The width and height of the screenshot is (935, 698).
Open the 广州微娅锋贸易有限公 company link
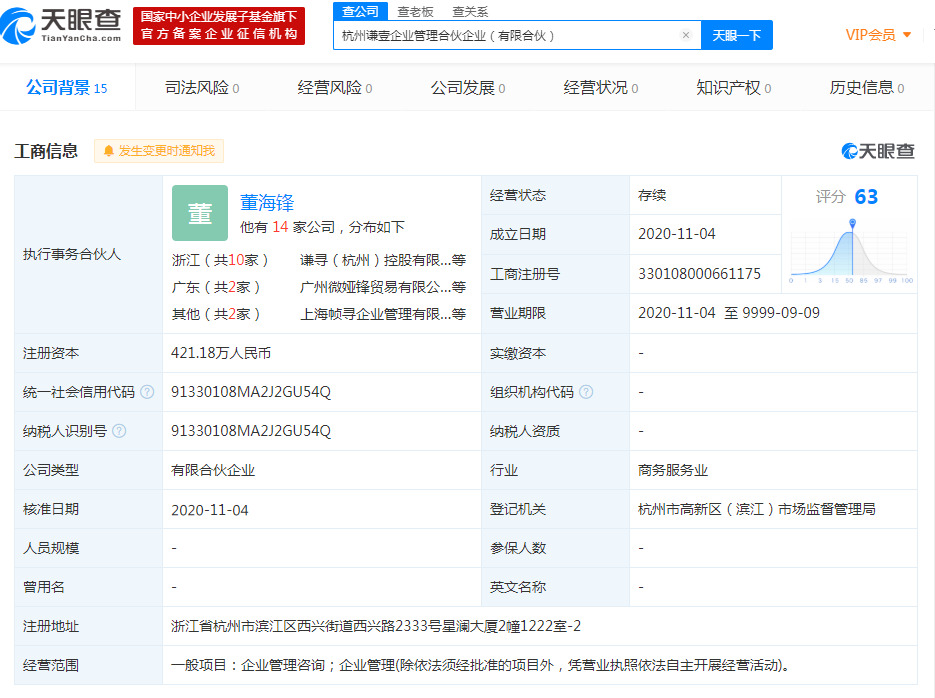383,287
